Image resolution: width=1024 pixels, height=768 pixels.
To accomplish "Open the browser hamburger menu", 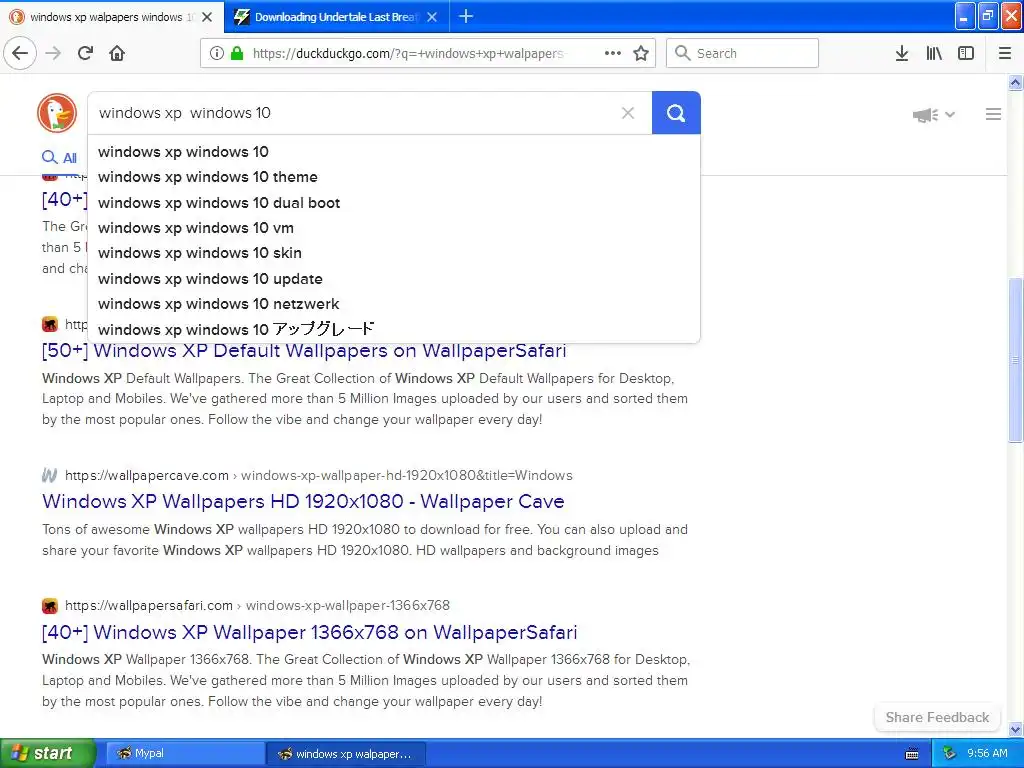I will [1005, 53].
